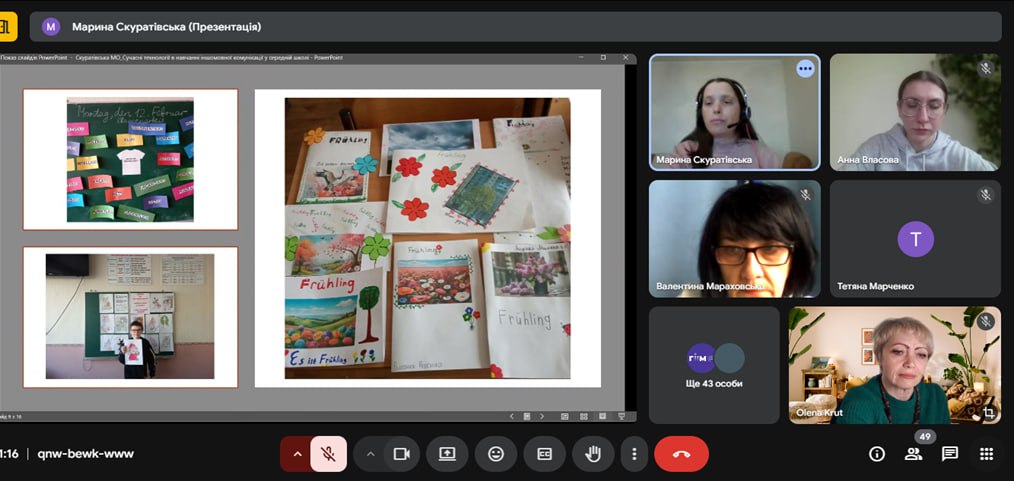Raise your hand in the meeting
Screen dimensions: 1014x481
click(x=593, y=454)
